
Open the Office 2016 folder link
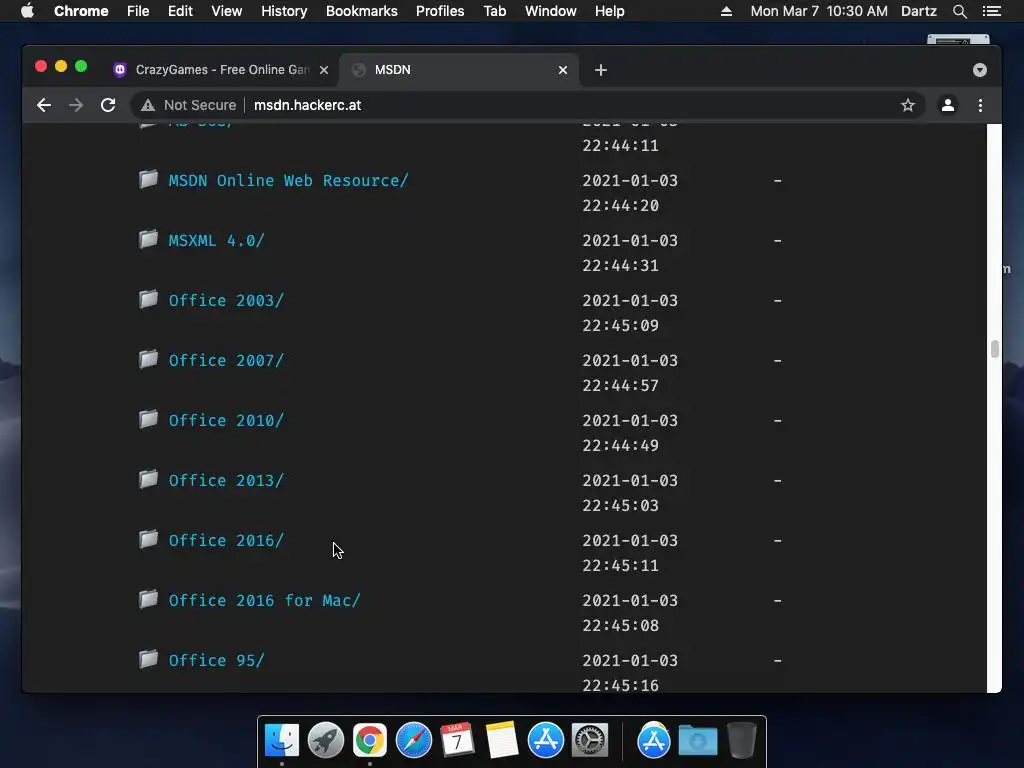226,541
